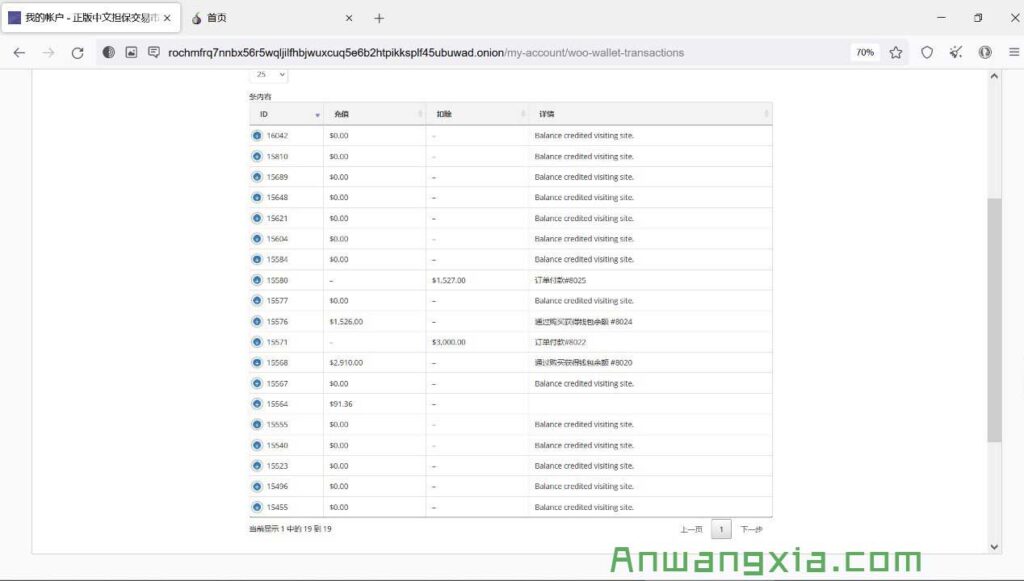
Task: Click the $1,527.00 debit amount
Action: pos(449,280)
